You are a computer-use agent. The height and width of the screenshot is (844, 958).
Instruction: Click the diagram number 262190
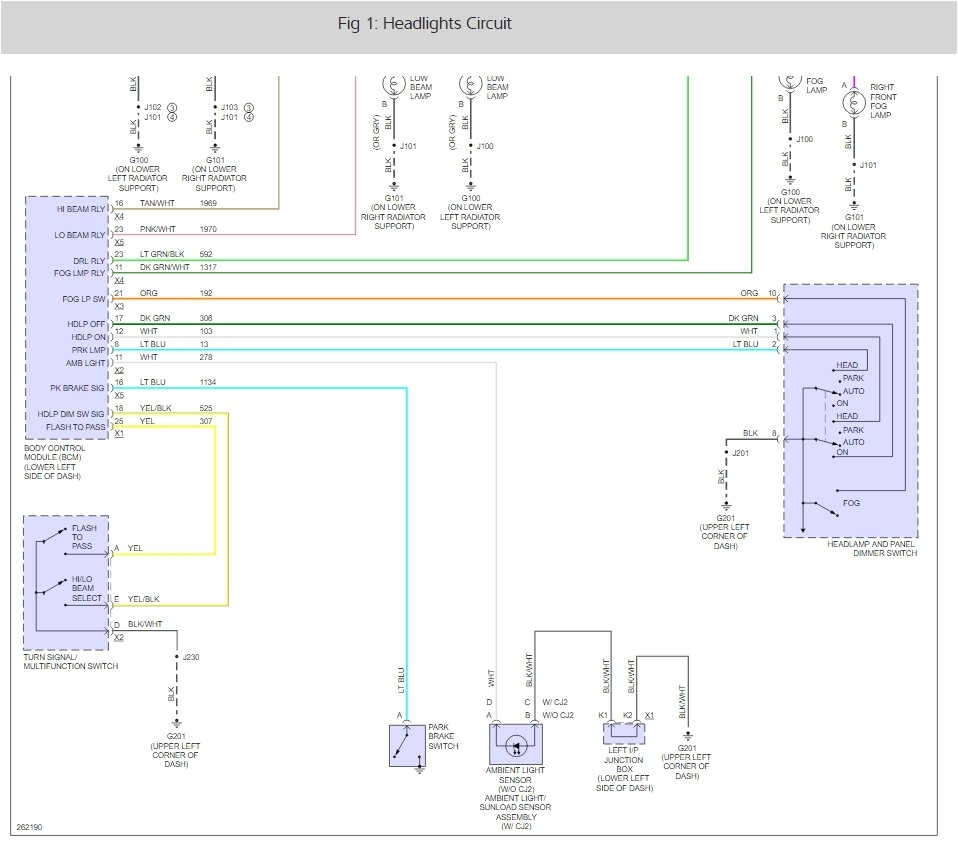point(30,828)
